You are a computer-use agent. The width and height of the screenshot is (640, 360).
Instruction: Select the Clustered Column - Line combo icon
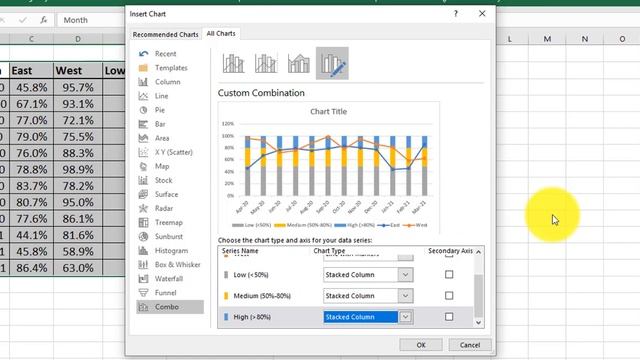point(233,63)
